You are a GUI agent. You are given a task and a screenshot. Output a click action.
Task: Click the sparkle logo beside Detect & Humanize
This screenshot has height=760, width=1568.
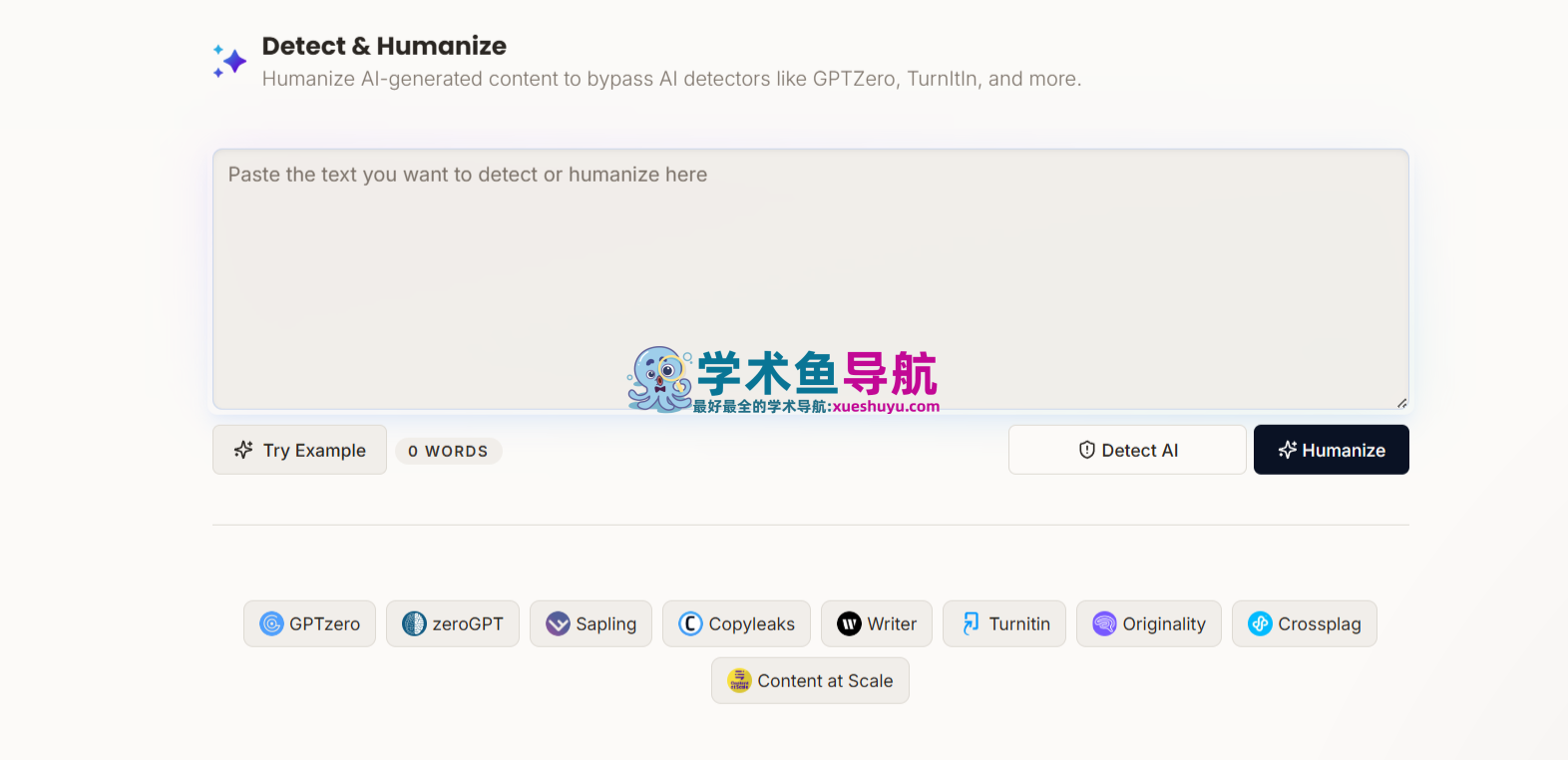[230, 62]
